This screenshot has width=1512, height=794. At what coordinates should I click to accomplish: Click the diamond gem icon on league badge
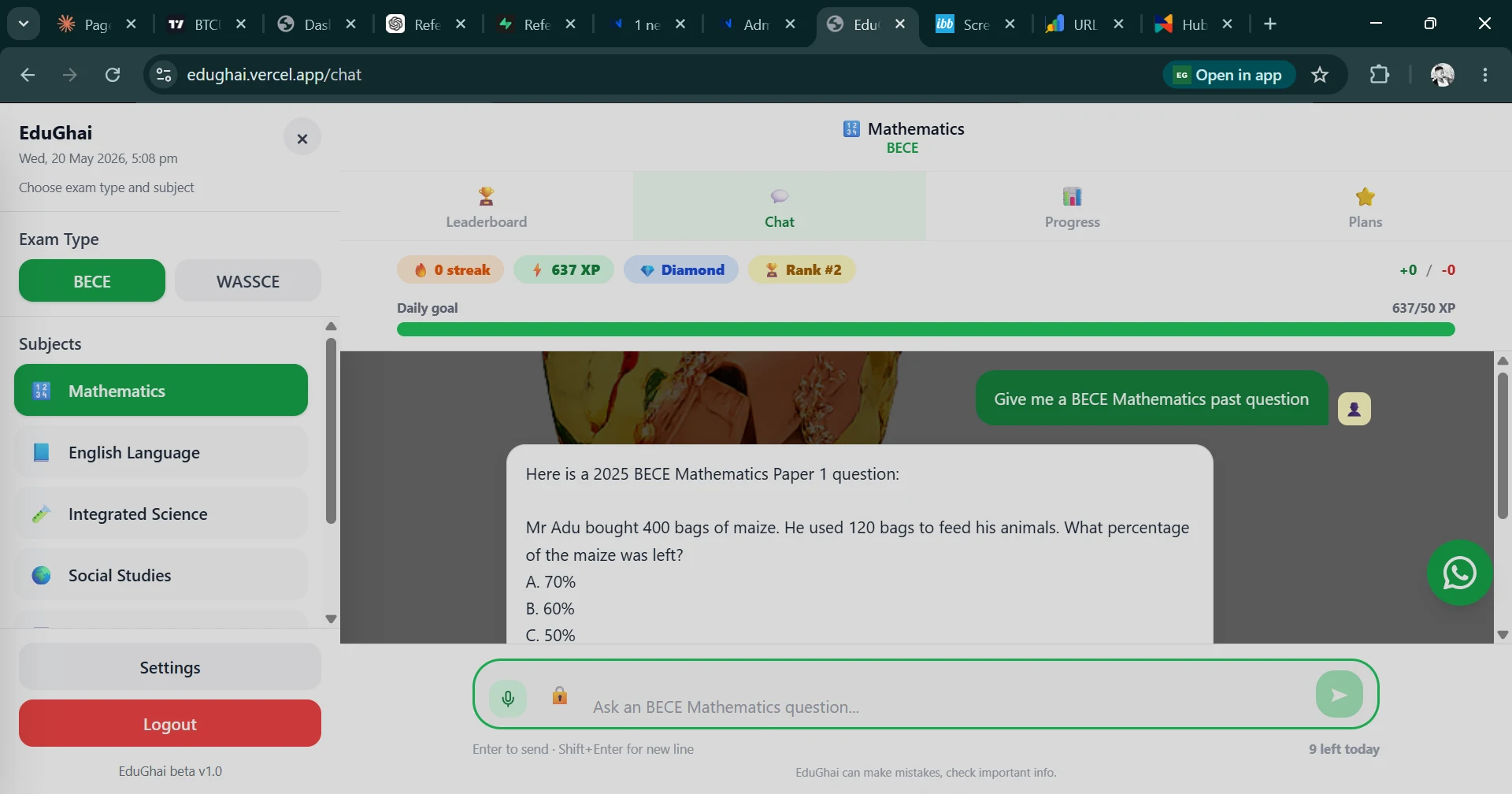point(647,270)
